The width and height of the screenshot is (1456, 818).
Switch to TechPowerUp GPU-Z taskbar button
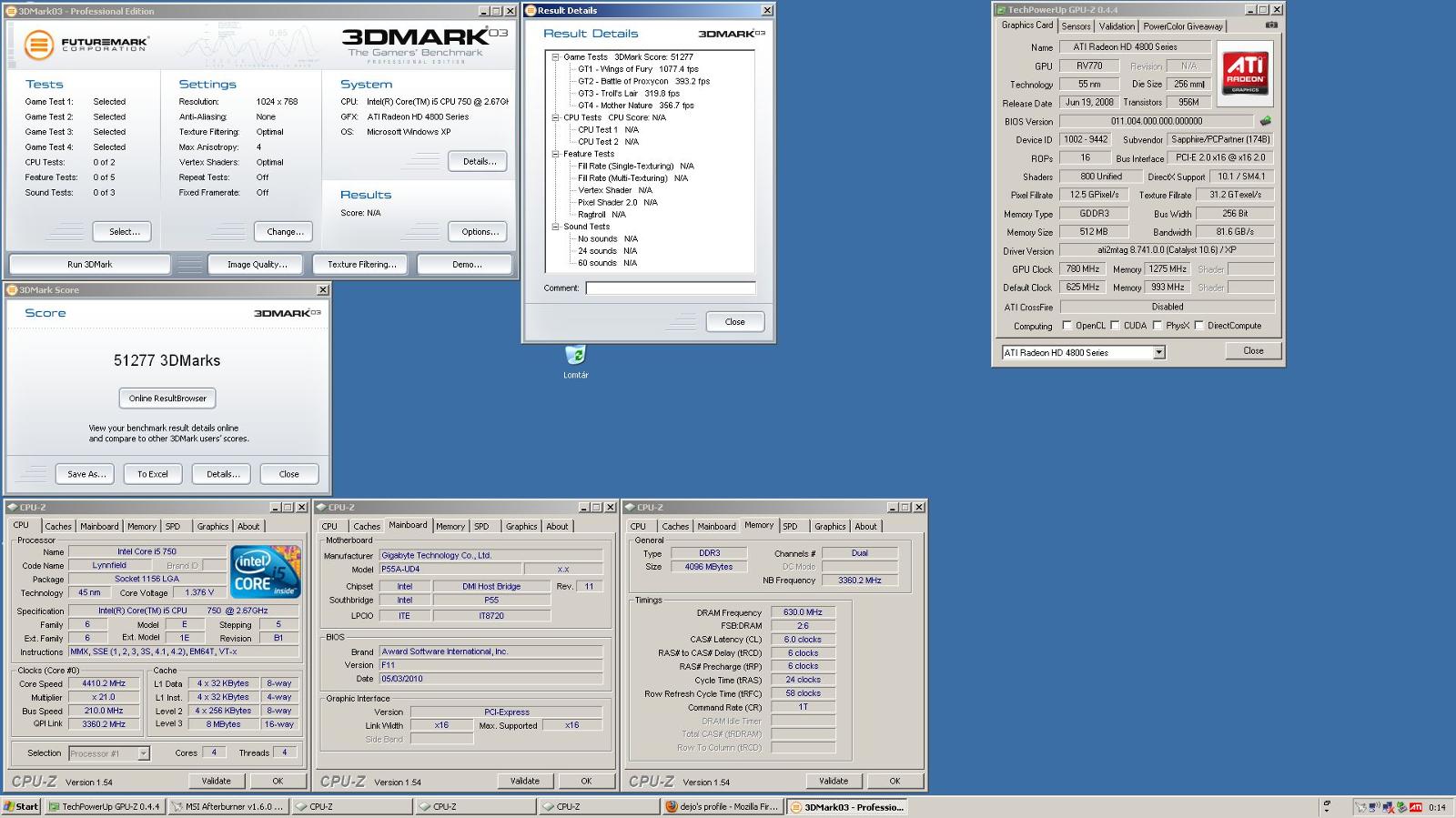point(105,807)
